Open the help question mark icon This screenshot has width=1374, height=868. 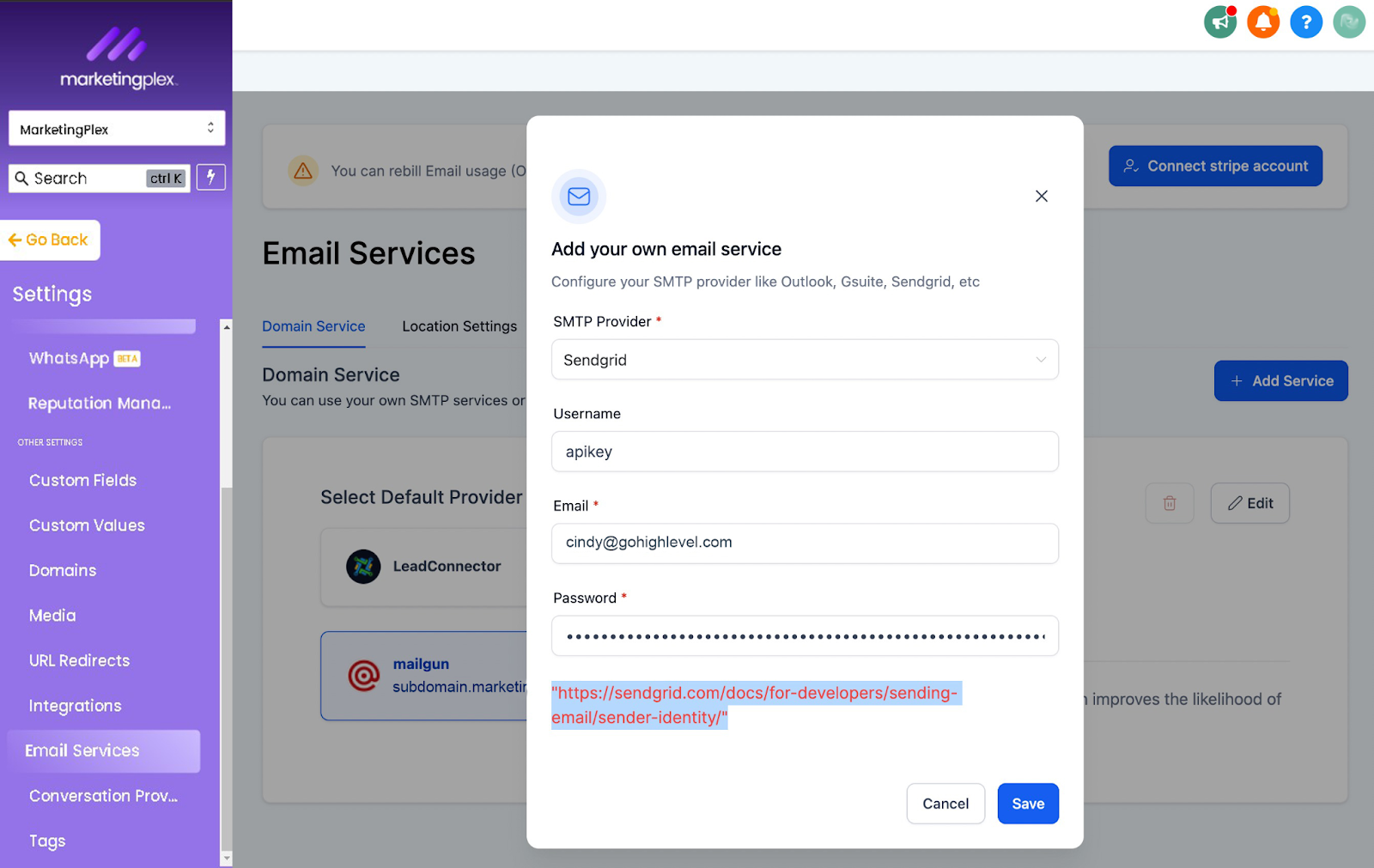point(1306,22)
